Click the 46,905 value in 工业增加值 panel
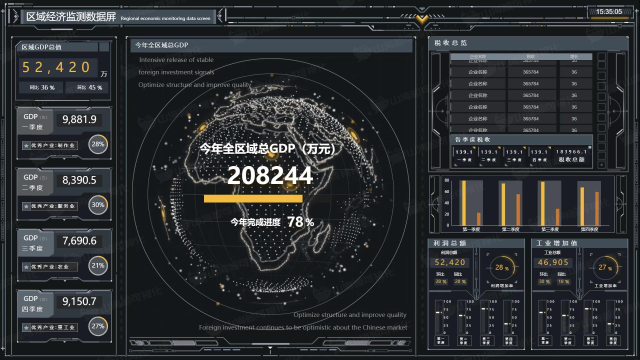Screen dimensions: 640x360 tap(553, 262)
